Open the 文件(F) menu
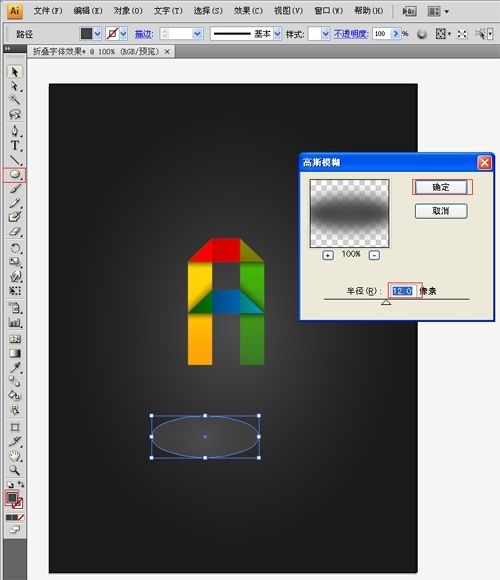The height and width of the screenshot is (580, 500). [x=48, y=11]
